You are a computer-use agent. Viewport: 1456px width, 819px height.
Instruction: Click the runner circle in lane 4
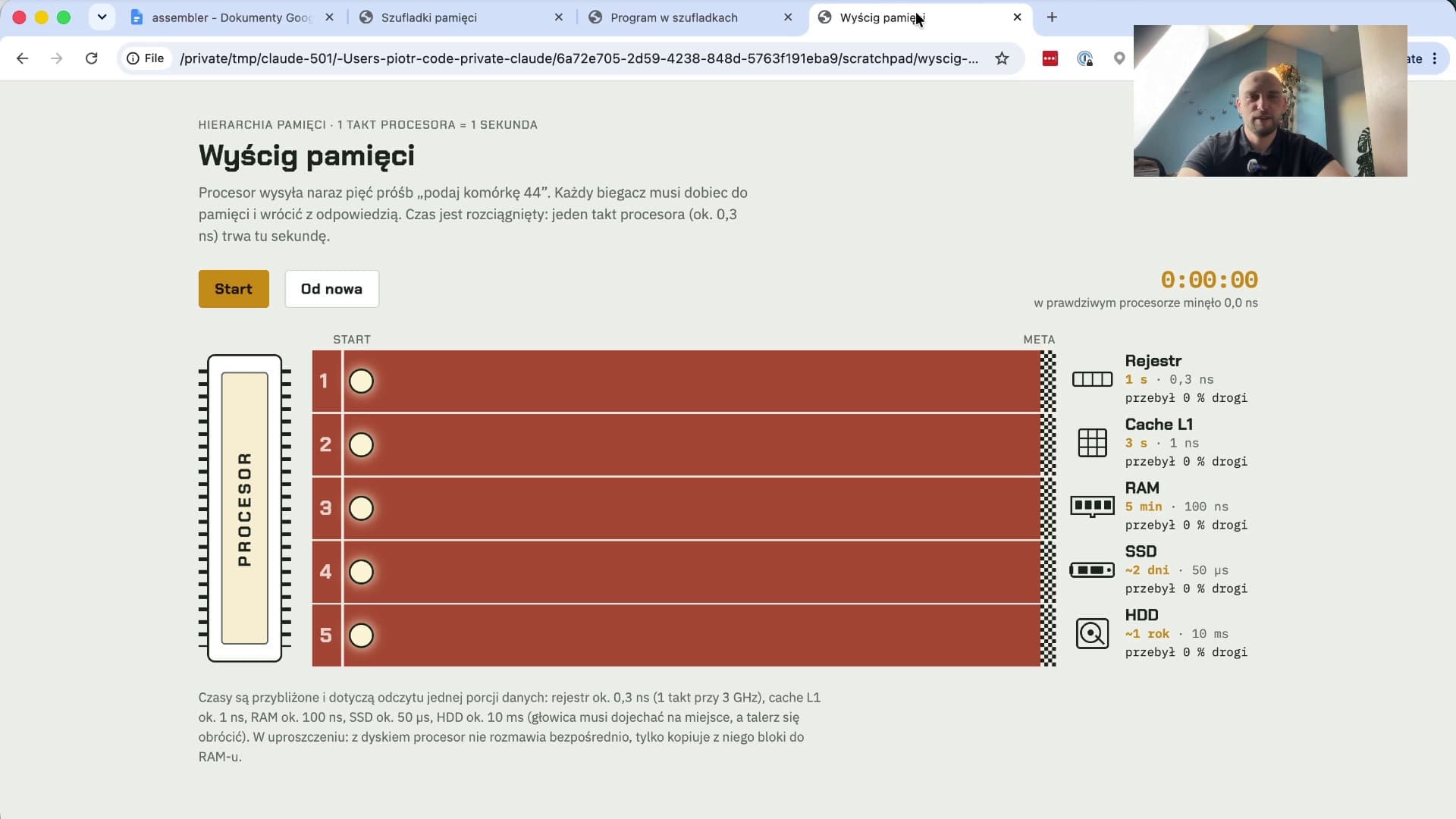361,572
